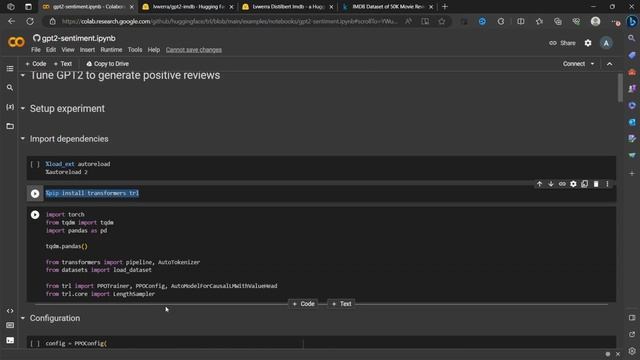Click Copy to Drive button

[108, 64]
